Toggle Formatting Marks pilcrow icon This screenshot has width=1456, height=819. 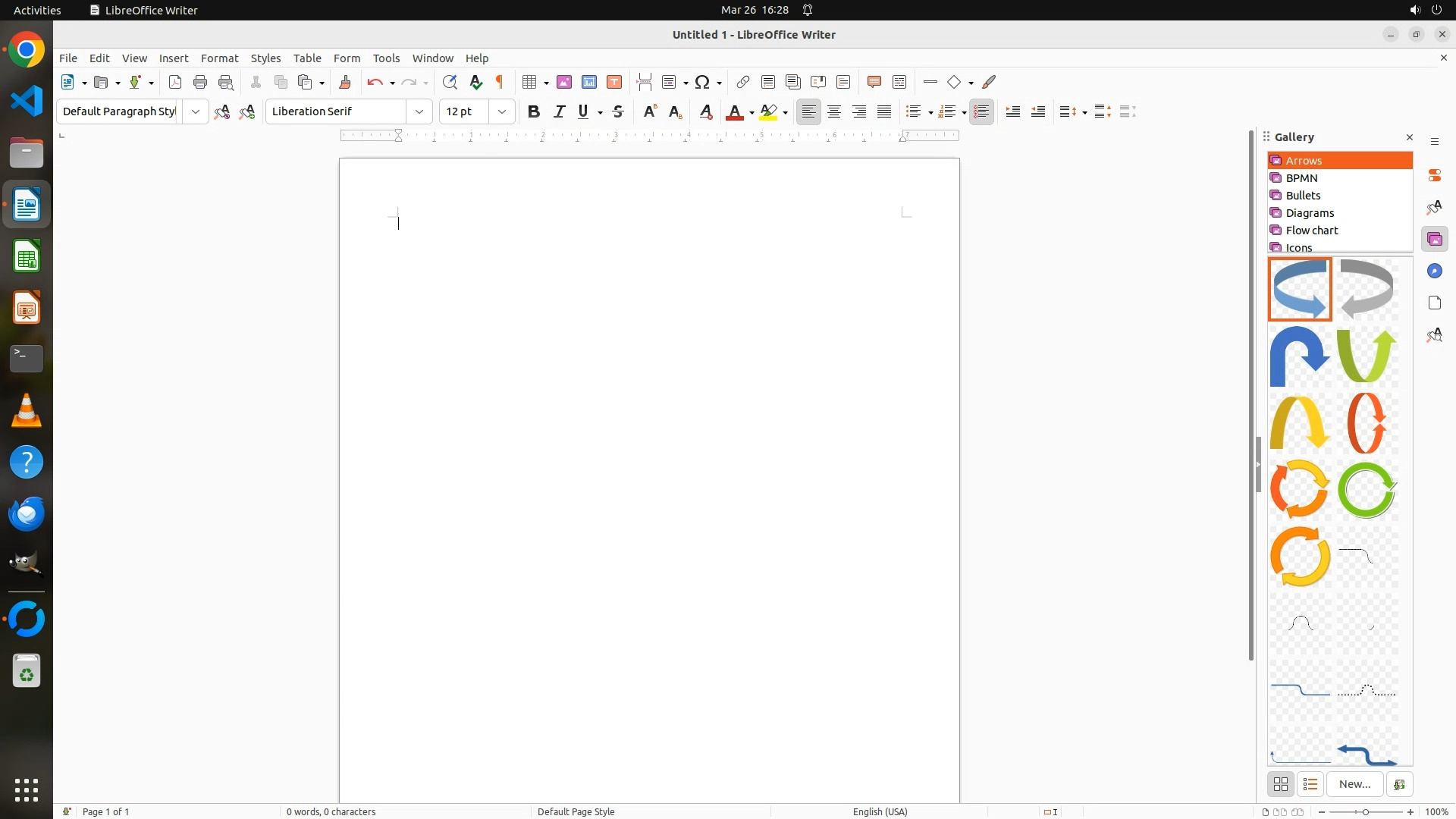500,83
